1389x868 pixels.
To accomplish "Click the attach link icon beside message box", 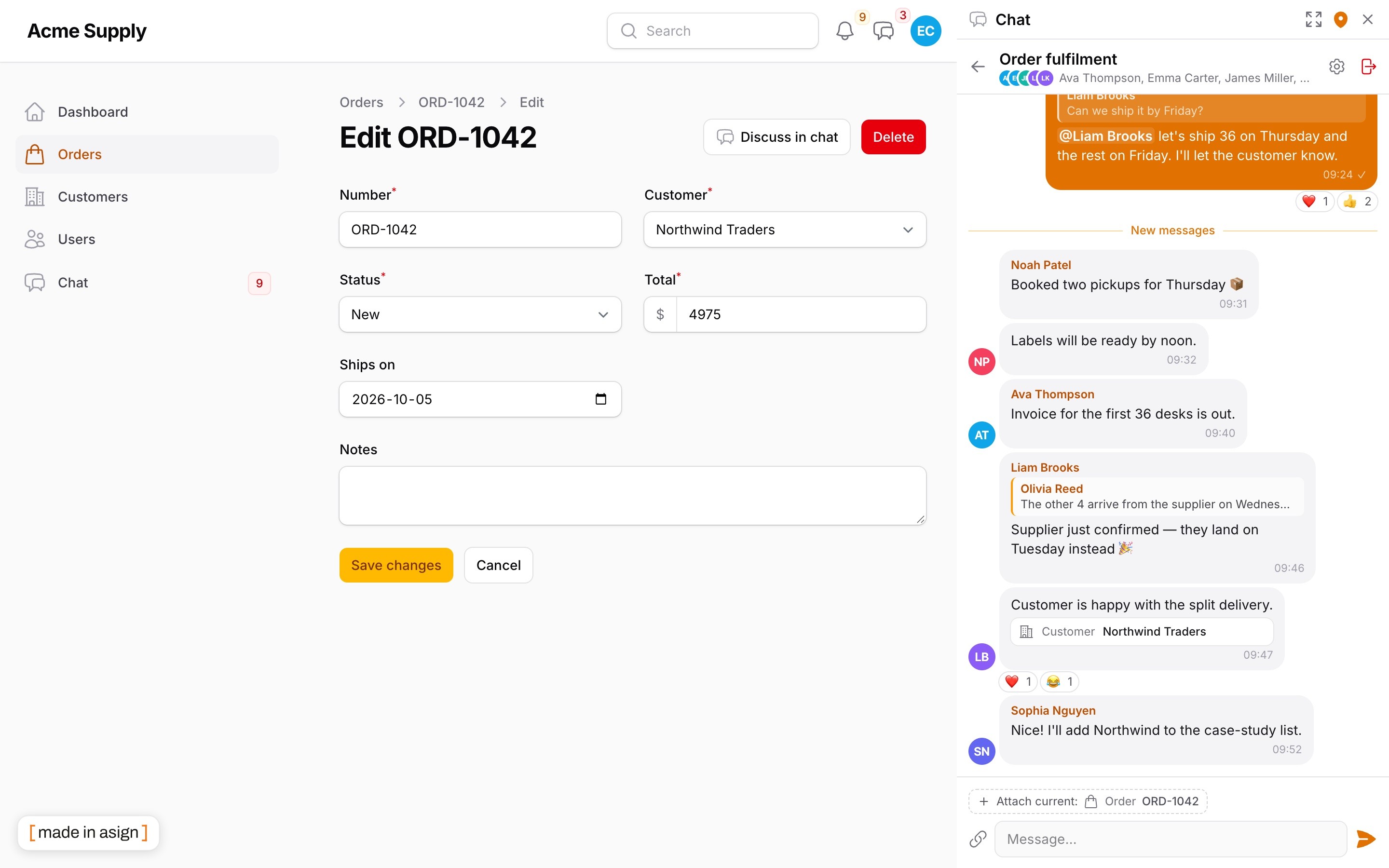I will 978,839.
